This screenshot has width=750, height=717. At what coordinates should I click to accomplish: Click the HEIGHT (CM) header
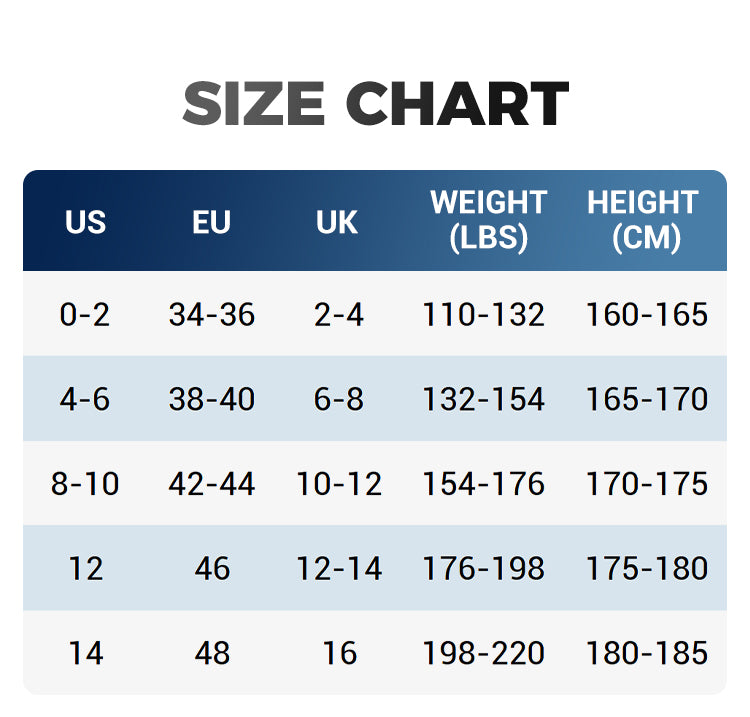click(x=643, y=220)
